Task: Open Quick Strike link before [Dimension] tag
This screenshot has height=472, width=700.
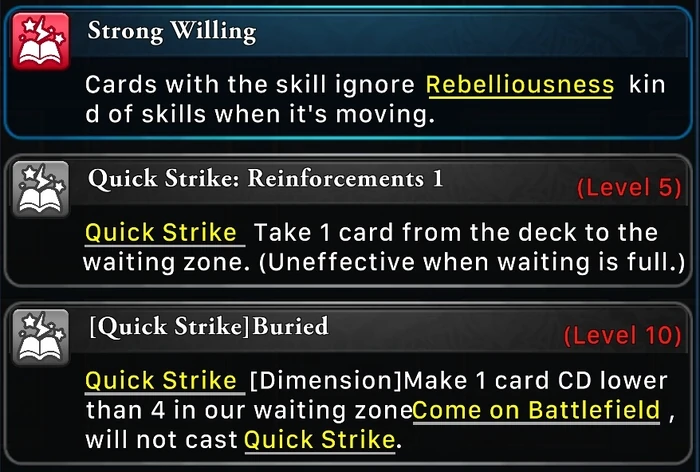Action: tap(162, 381)
